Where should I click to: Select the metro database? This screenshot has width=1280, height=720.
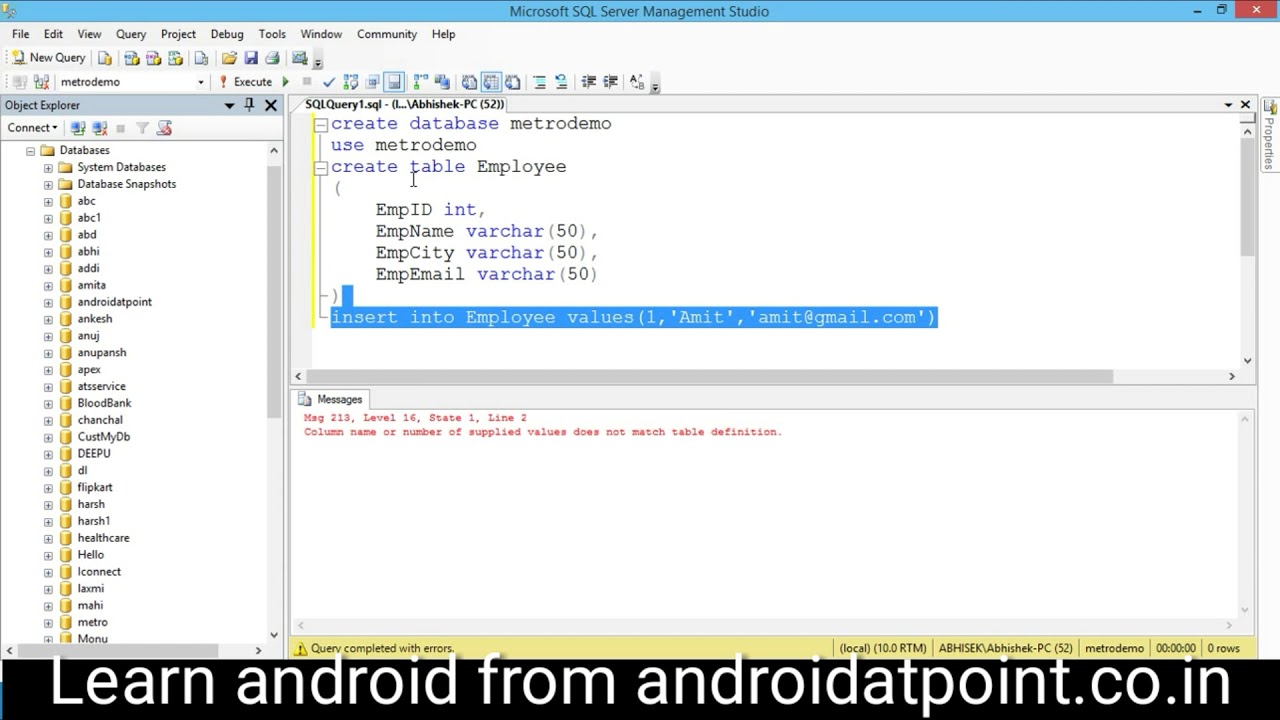(92, 622)
